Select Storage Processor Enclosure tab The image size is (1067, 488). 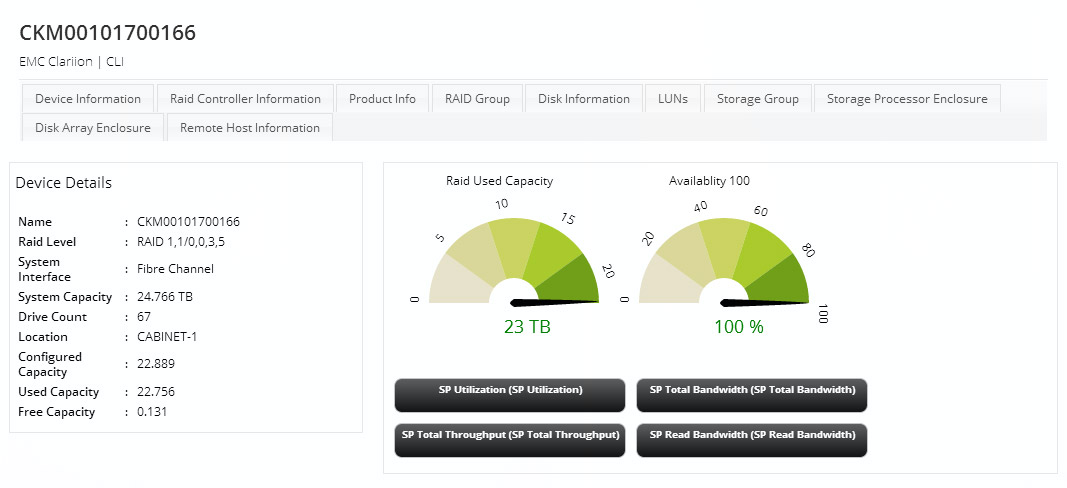pyautogui.click(x=907, y=99)
